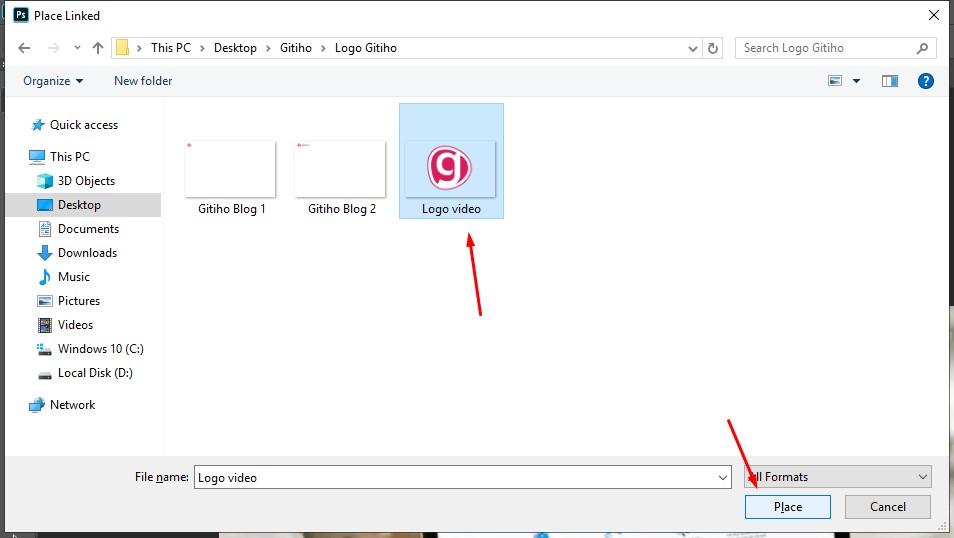The width and height of the screenshot is (954, 538).
Task: Open the recent locations dropdown arrow
Action: tap(77, 48)
